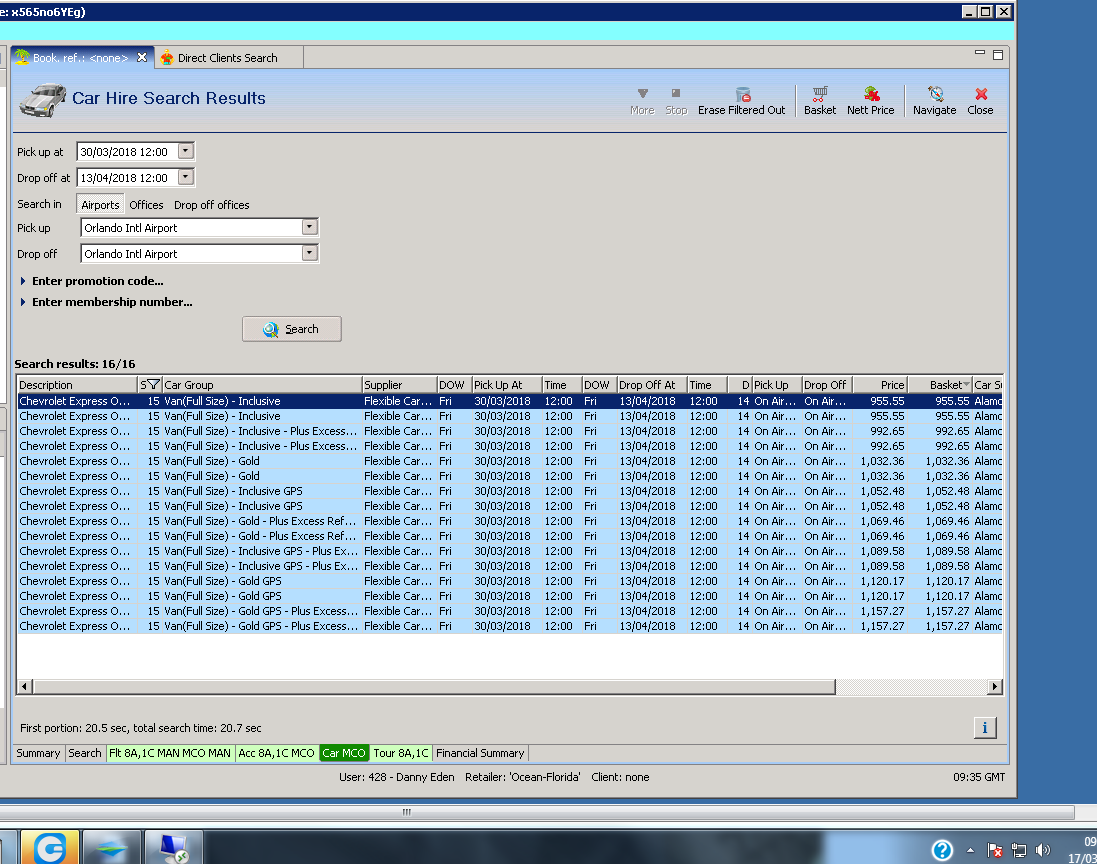This screenshot has height=864, width=1097.
Task: Switch to the Financial Summary tab
Action: click(480, 753)
